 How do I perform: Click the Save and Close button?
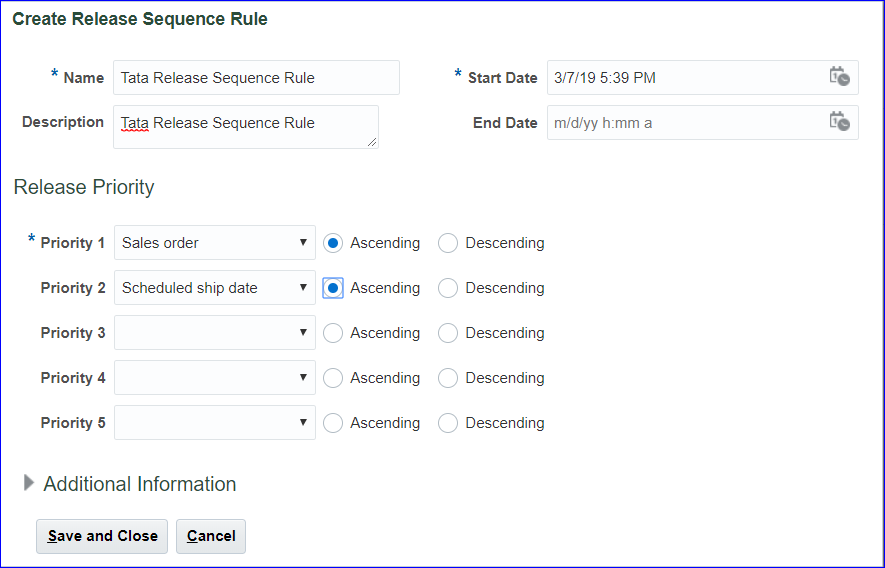tap(102, 536)
